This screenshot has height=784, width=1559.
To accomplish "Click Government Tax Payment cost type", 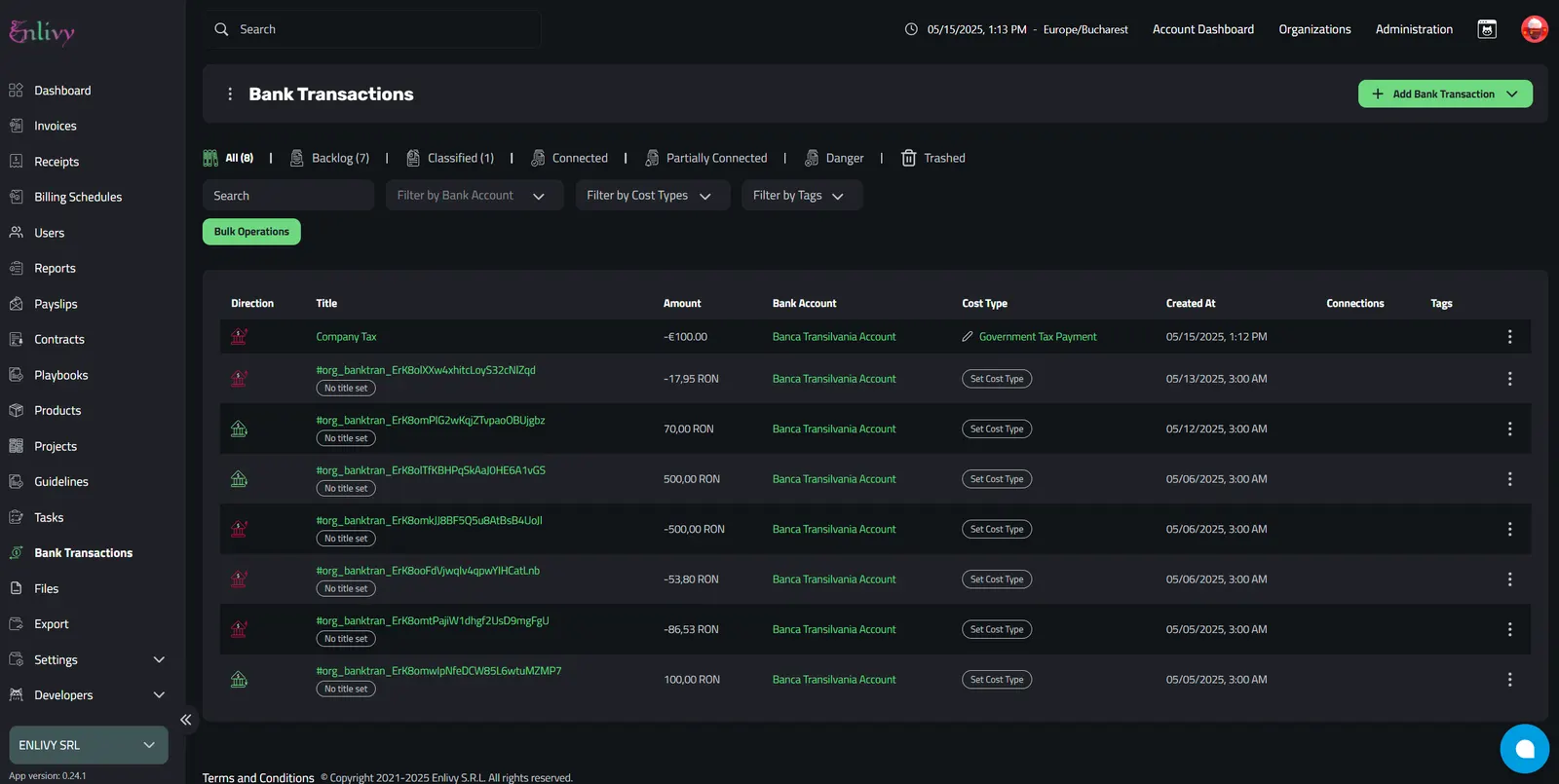I will pyautogui.click(x=1038, y=337).
